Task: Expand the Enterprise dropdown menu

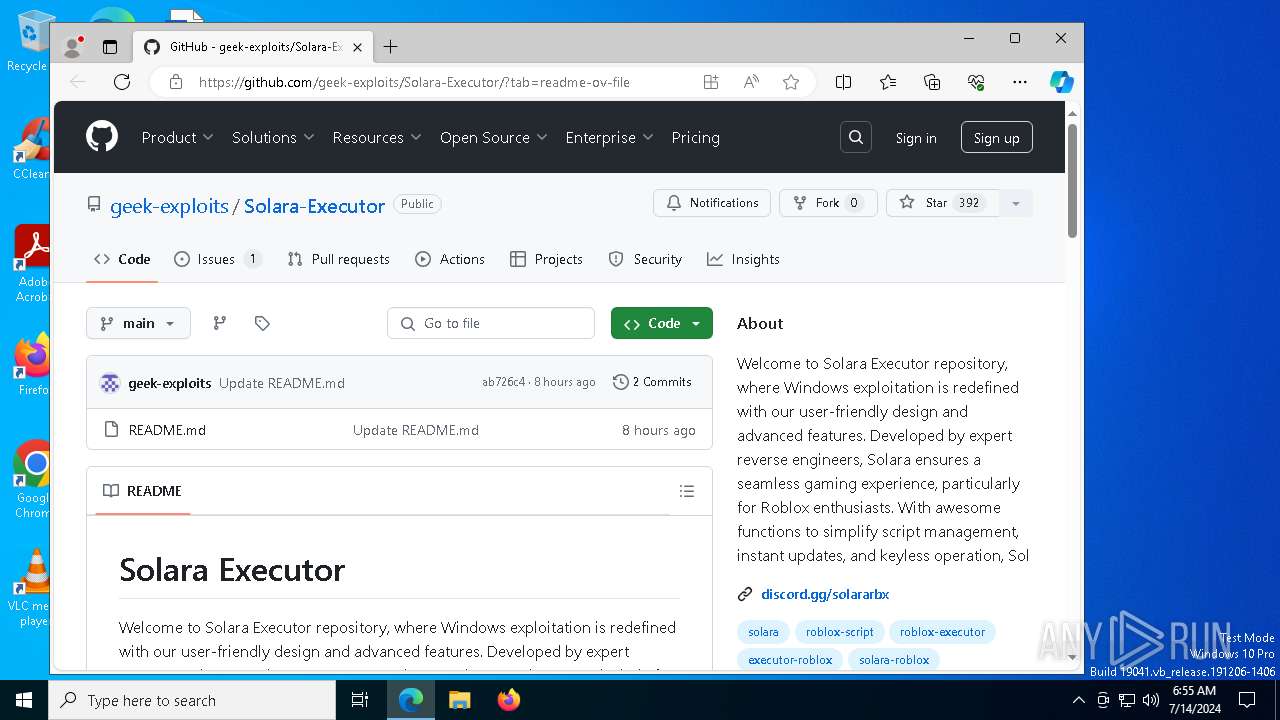Action: click(609, 138)
